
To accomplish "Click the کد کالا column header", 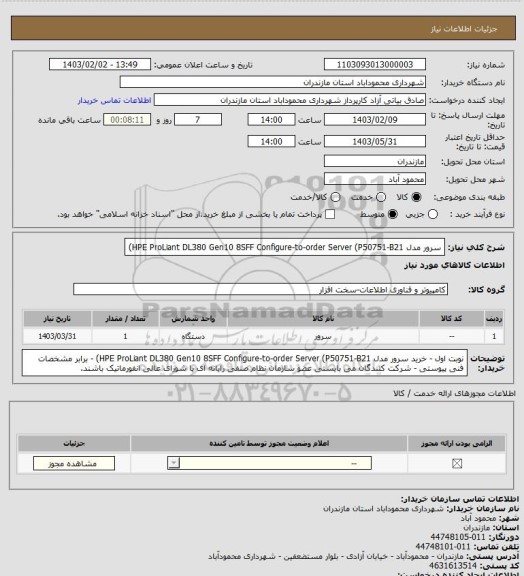I will pos(451,318).
